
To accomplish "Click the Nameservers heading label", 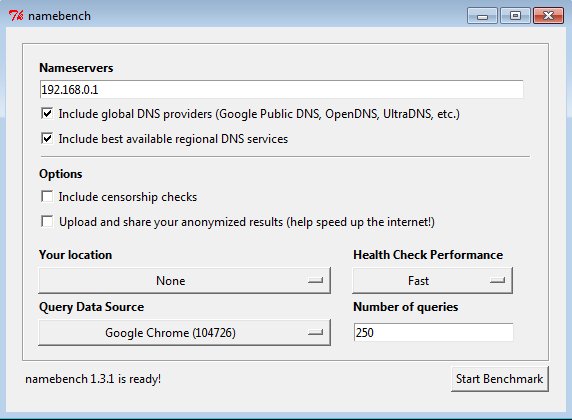I will pos(76,68).
